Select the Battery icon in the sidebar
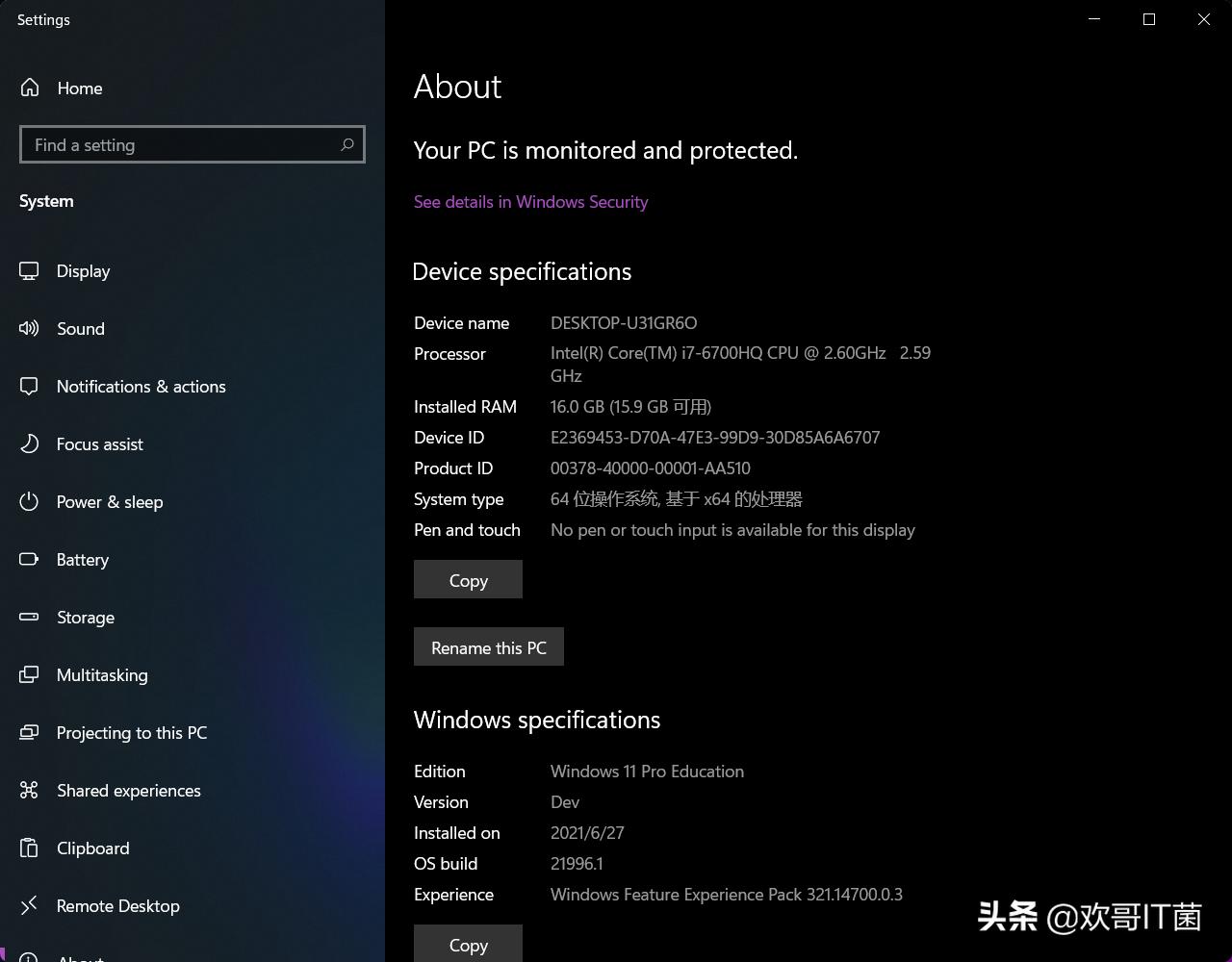 click(29, 559)
